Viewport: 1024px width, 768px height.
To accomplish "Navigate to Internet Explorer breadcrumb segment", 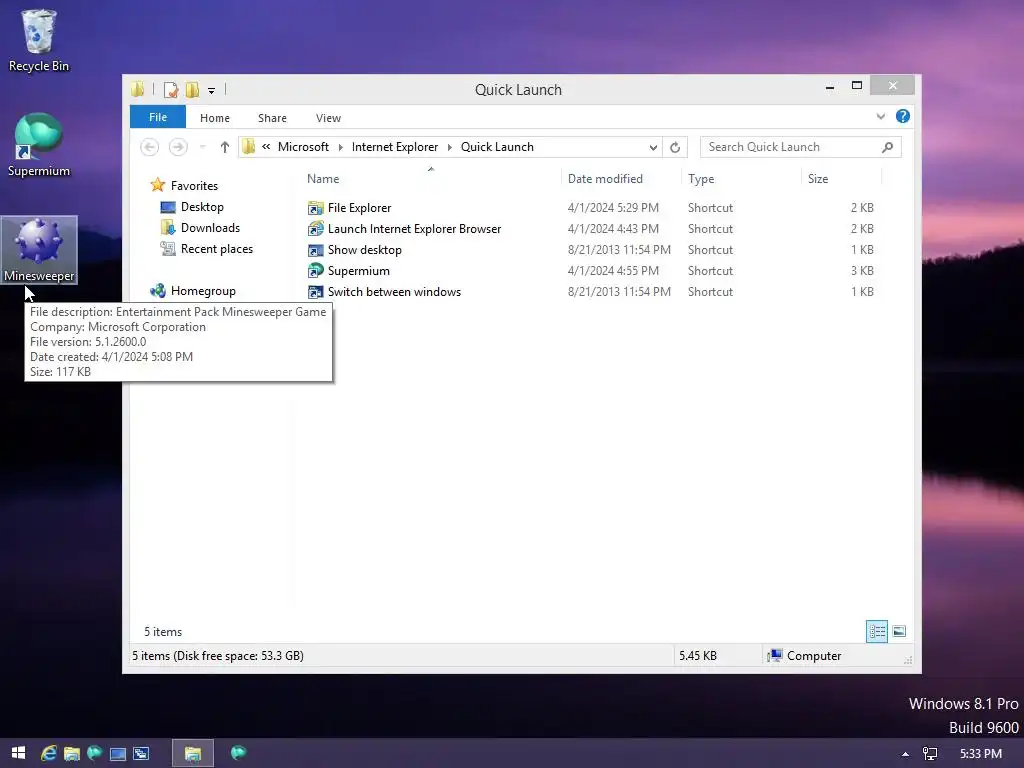I will 394,147.
